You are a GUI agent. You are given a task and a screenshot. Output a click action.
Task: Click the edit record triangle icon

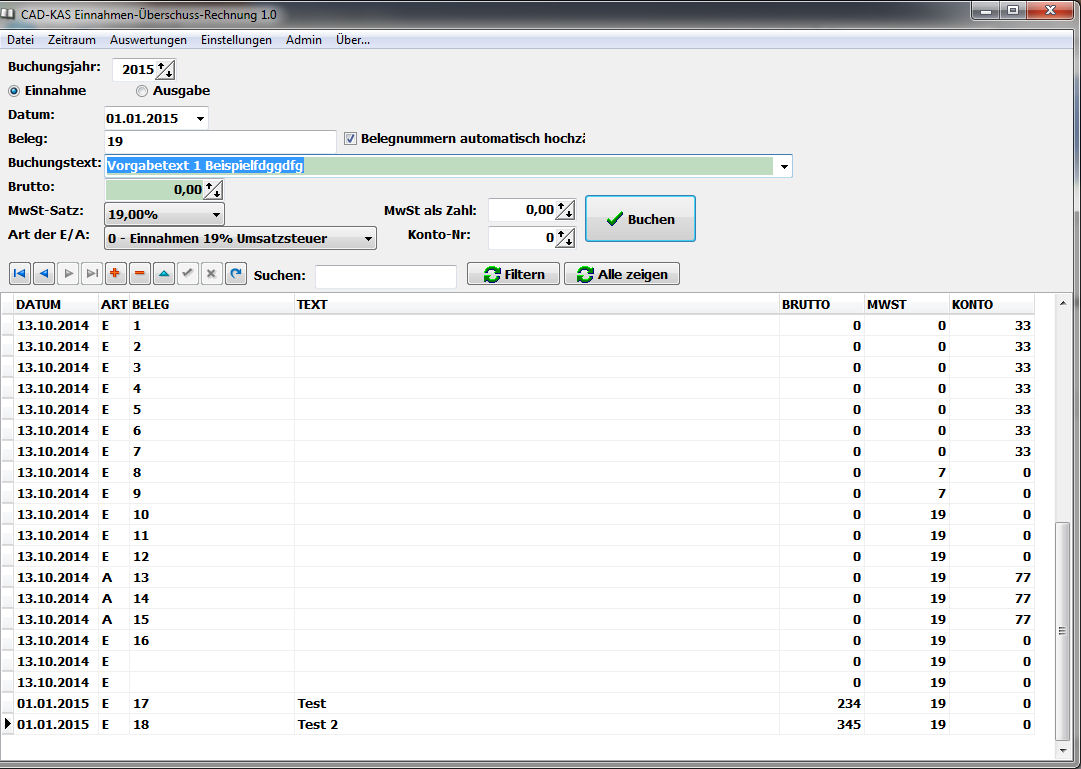(164, 274)
